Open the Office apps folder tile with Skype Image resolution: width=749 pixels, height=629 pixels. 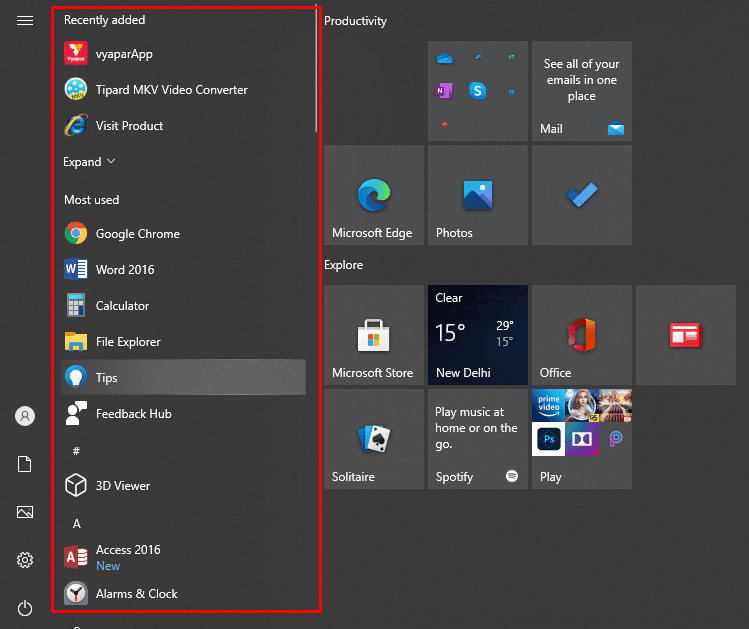coord(478,91)
